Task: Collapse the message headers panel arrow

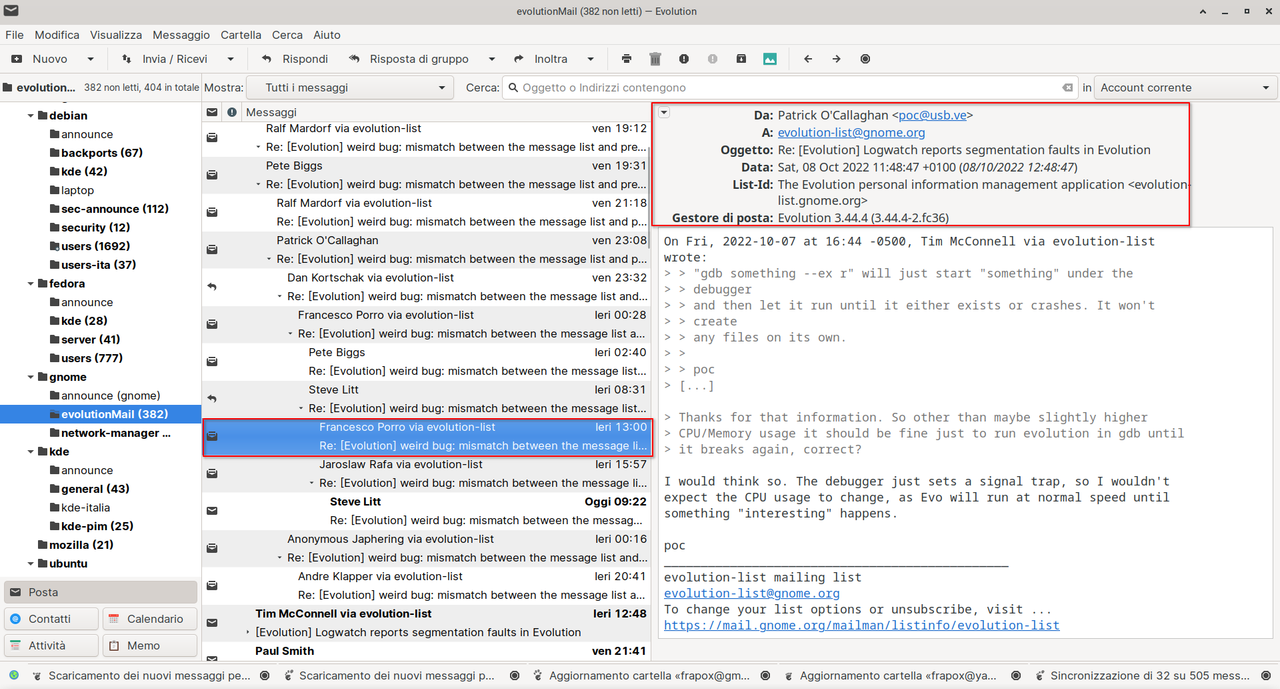Action: [x=664, y=112]
